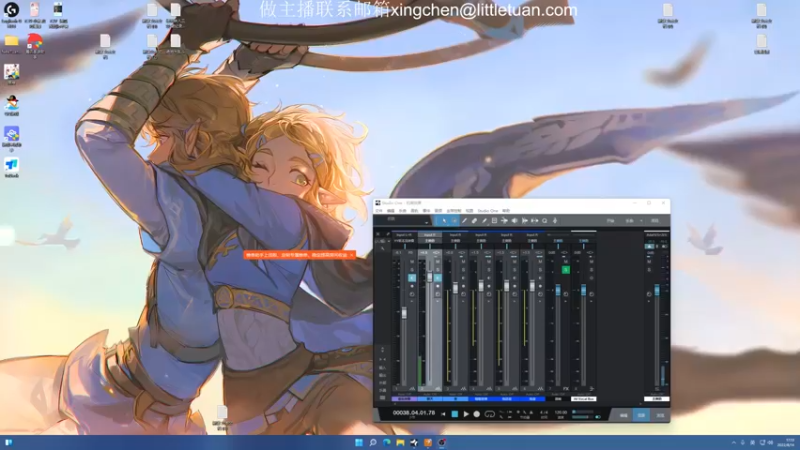Click the main output blue fader
This screenshot has width=800, height=450.
coord(657,290)
